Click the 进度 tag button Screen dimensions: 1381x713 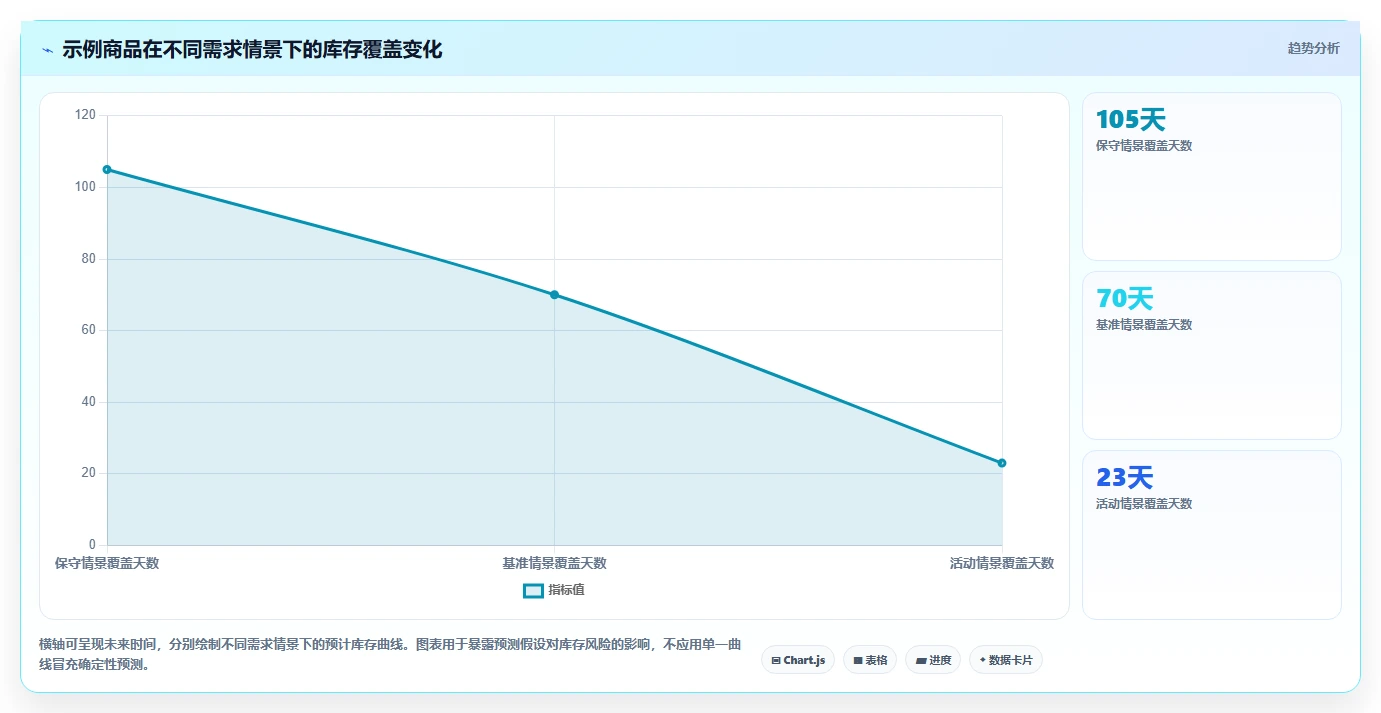click(x=933, y=660)
